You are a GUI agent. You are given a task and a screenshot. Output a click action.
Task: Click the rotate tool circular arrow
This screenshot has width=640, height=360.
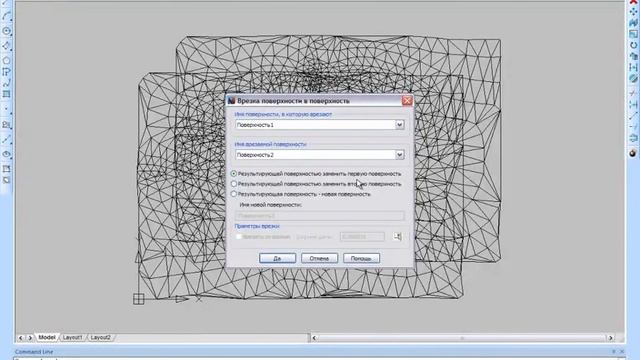[633, 45]
